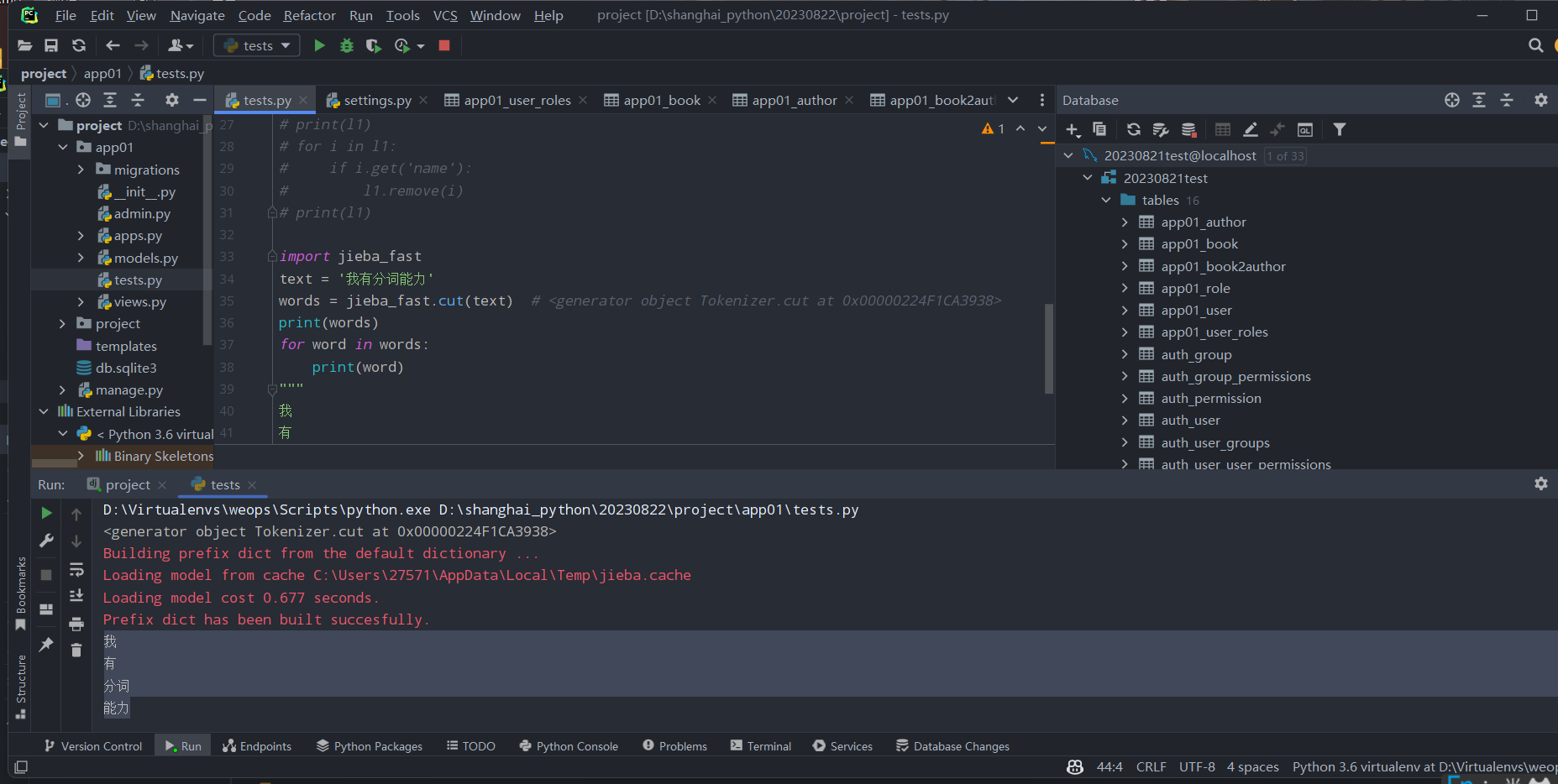Show hidden editor tabs dropdown arrow
The image size is (1558, 784).
click(x=1013, y=100)
